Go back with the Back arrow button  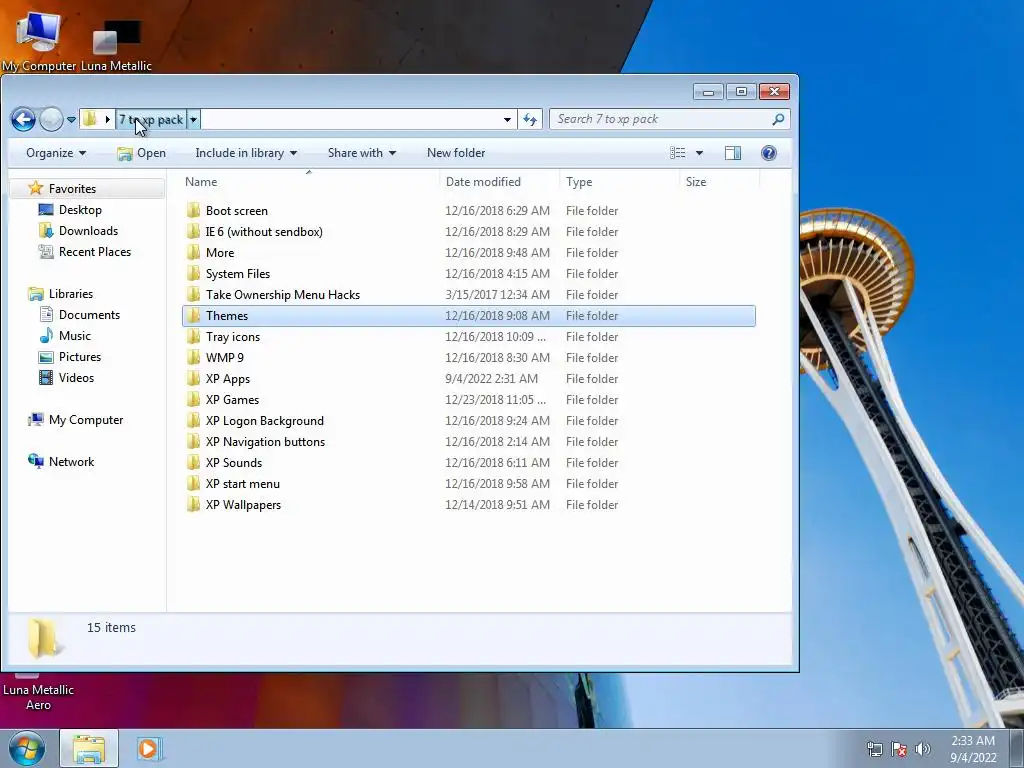tap(23, 120)
